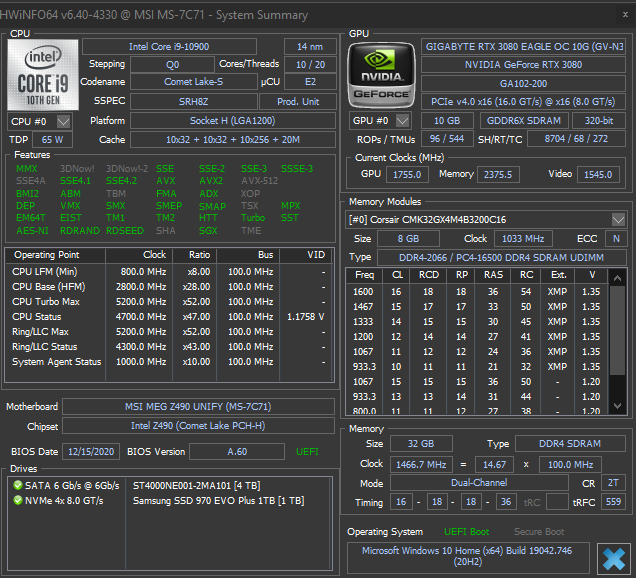Select the Ring/LLC Status row
This screenshot has width=636, height=578.
pos(169,346)
